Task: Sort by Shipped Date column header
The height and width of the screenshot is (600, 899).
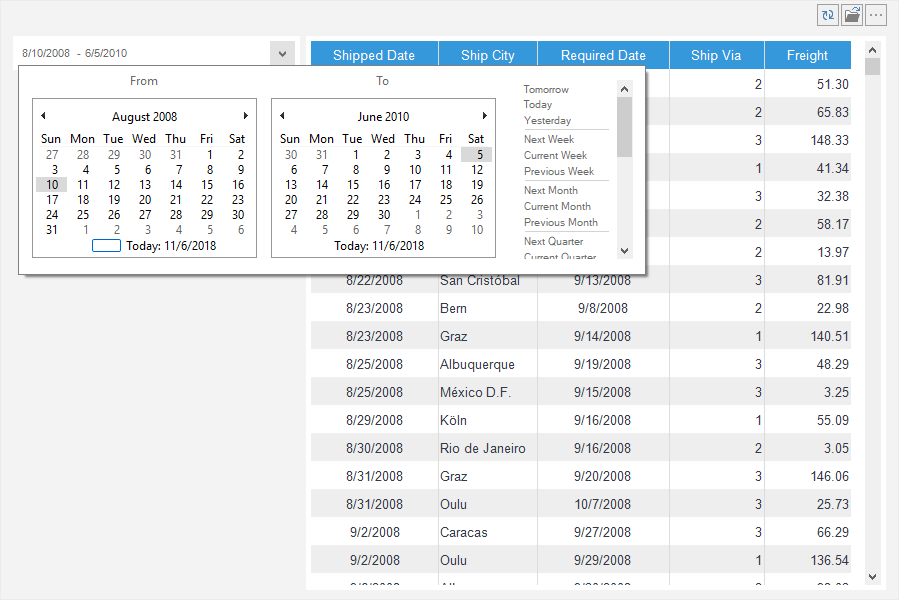Action: coord(373,55)
